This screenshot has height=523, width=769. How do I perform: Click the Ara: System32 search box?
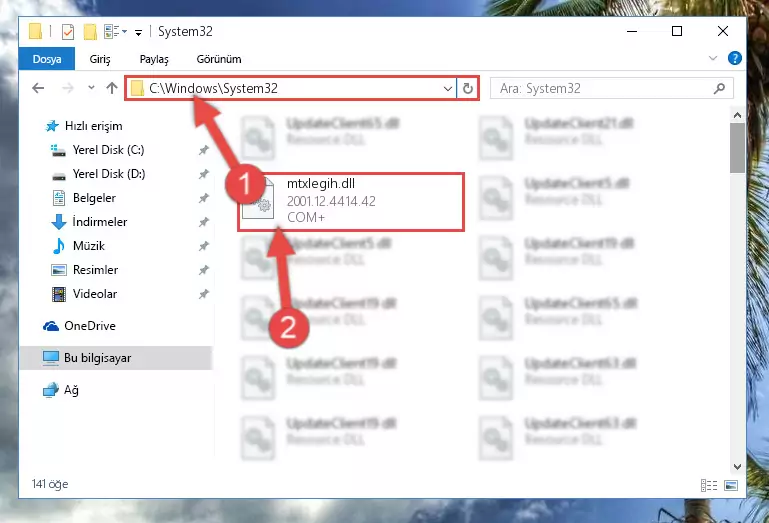611,88
